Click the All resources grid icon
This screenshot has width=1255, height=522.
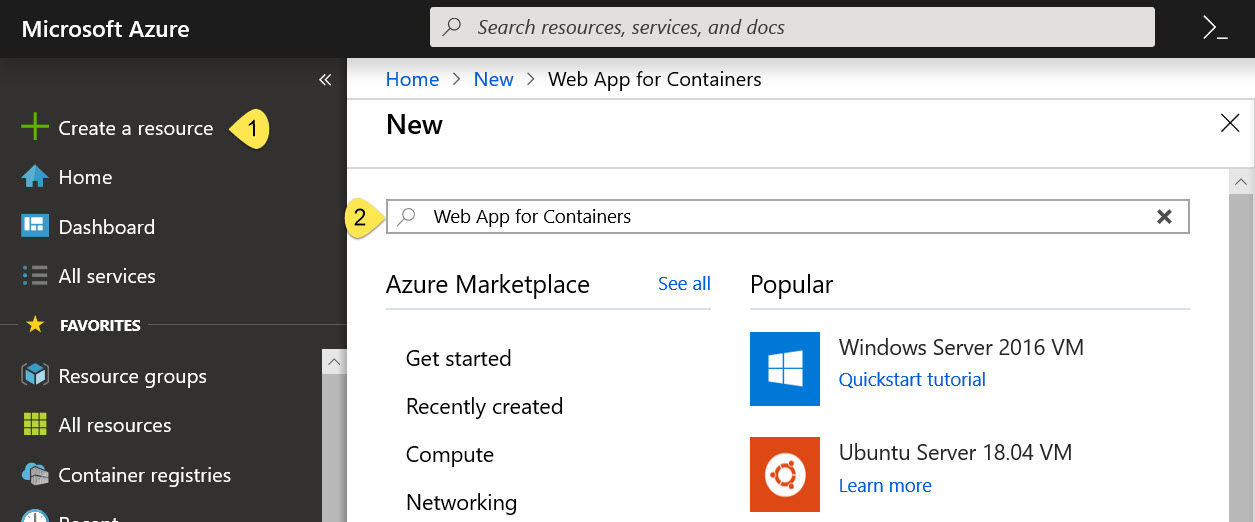click(35, 424)
